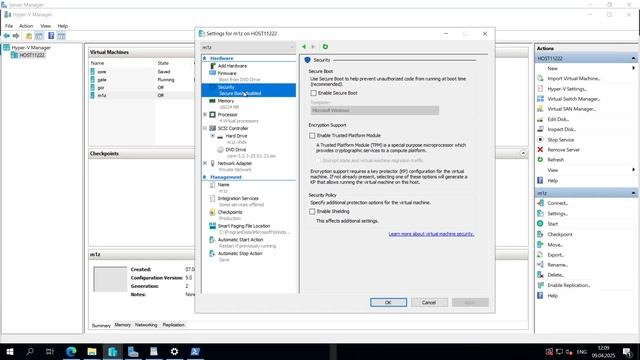
Task: Click green previous-VM arrow in Settings dialog
Action: click(304, 47)
